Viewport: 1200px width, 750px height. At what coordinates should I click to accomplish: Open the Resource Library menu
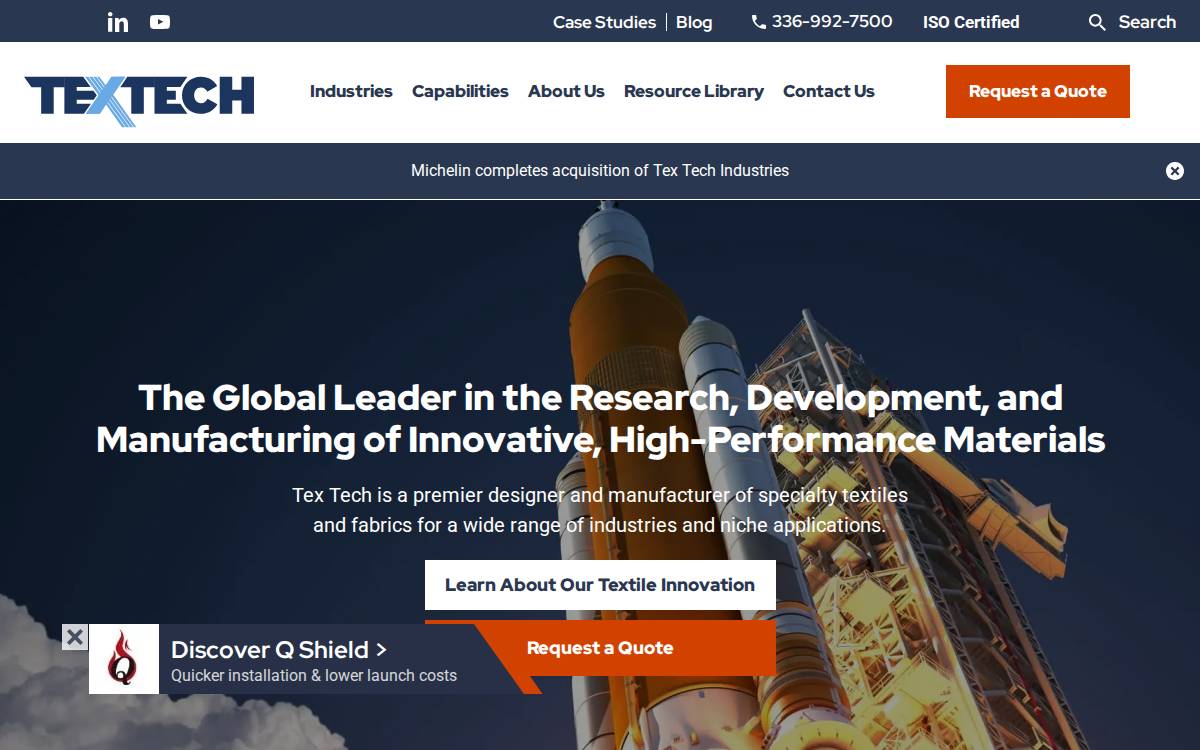694,91
